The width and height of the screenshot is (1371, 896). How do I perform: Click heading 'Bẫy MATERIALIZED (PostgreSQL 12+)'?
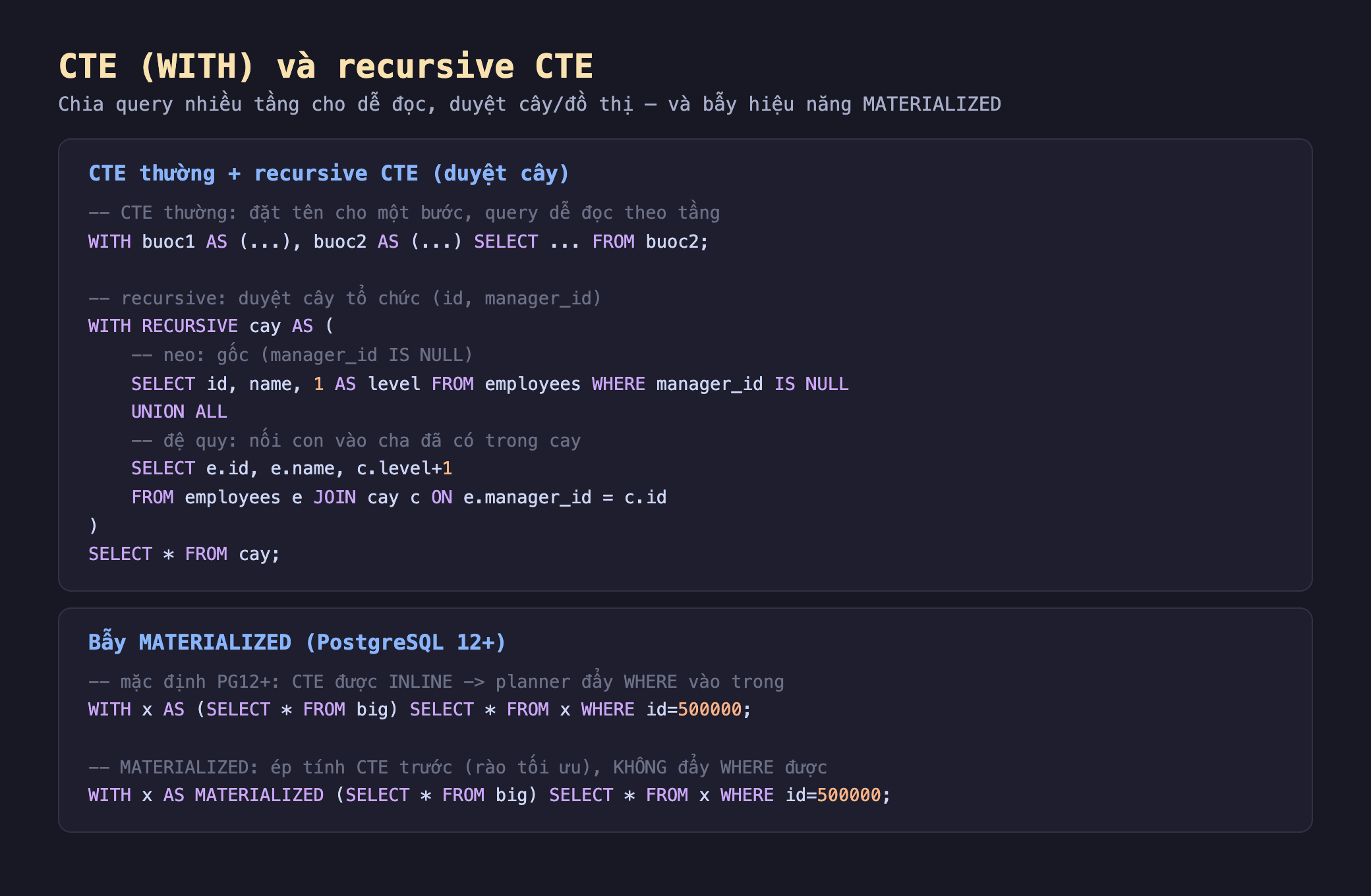[297, 642]
